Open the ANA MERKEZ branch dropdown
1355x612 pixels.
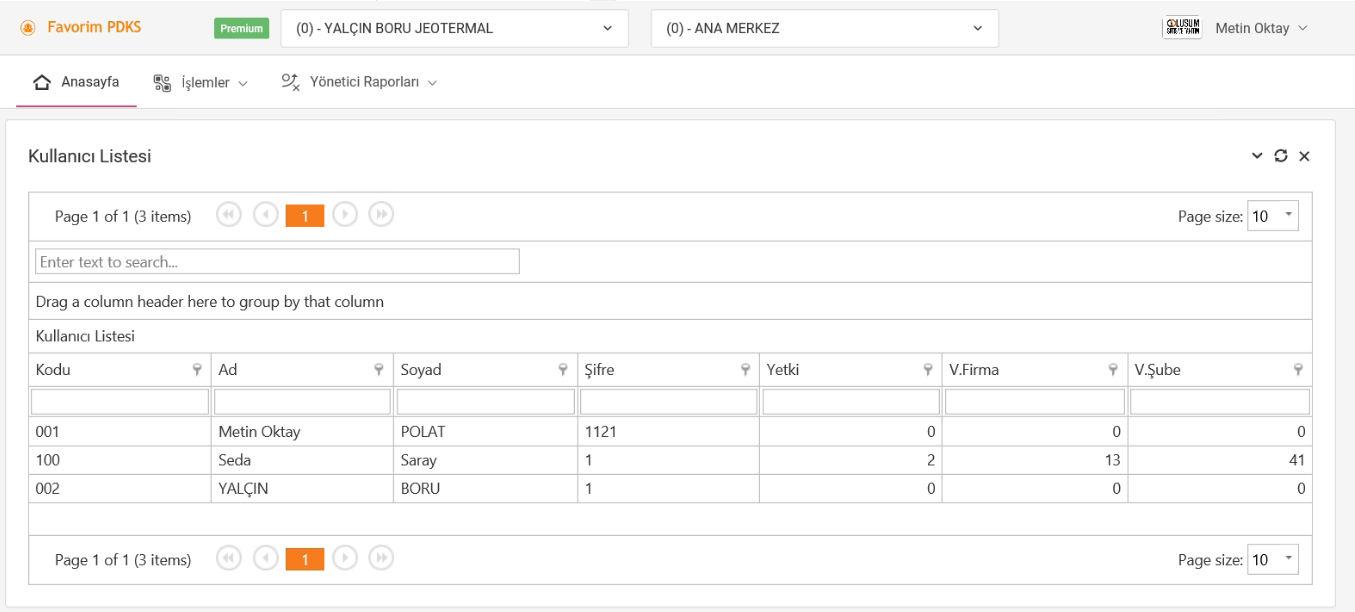click(x=824, y=29)
